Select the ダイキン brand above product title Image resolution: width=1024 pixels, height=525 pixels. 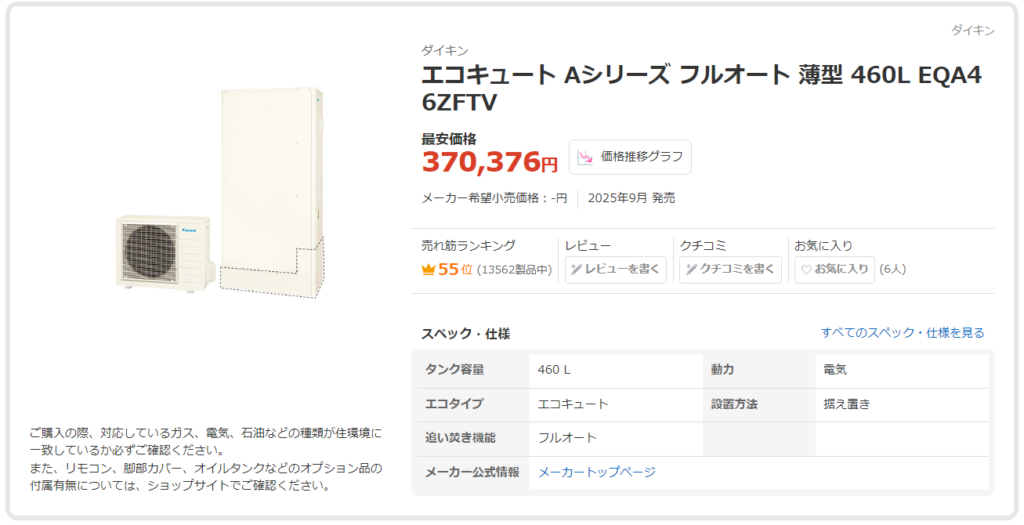[445, 51]
